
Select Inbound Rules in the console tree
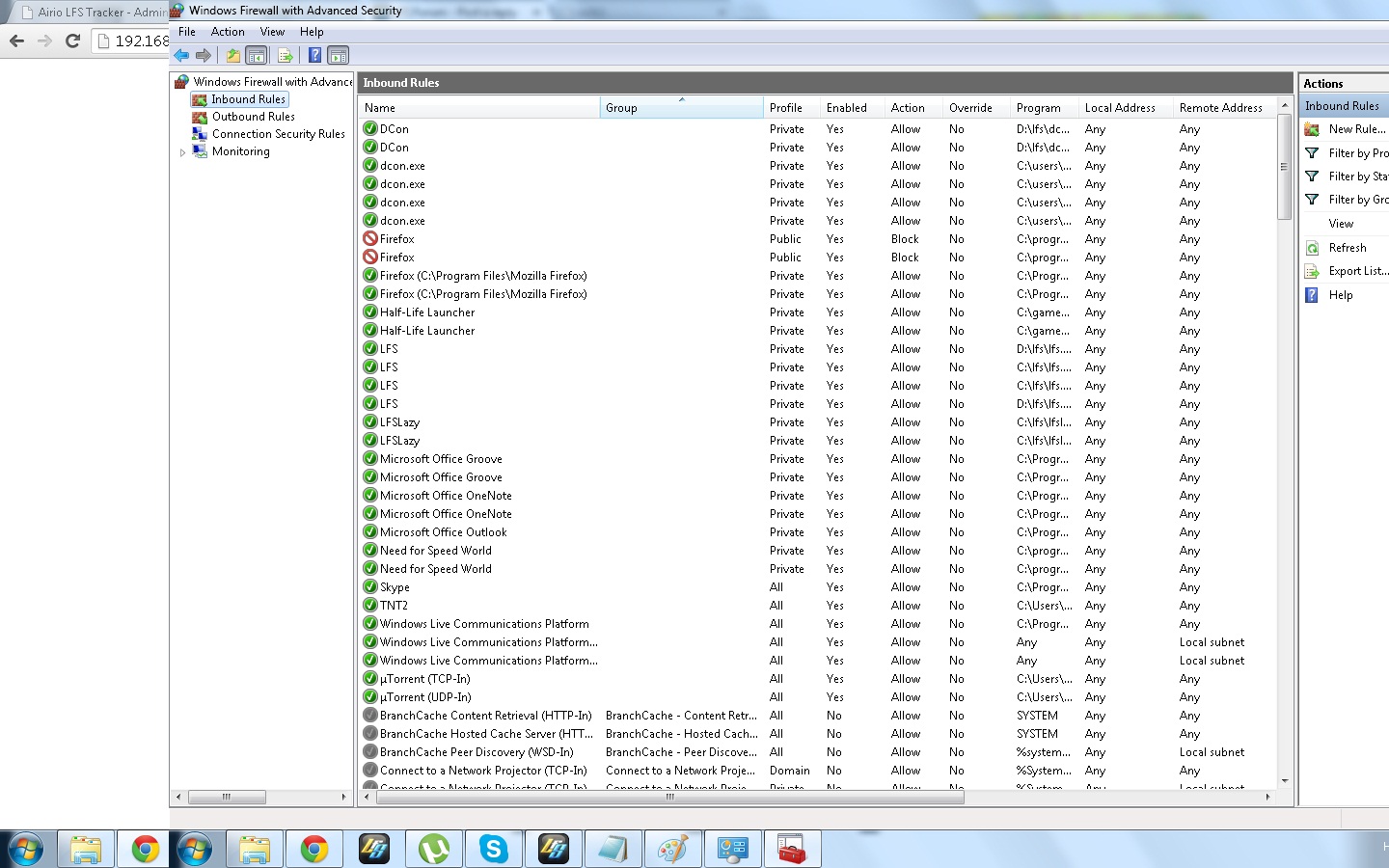point(248,99)
